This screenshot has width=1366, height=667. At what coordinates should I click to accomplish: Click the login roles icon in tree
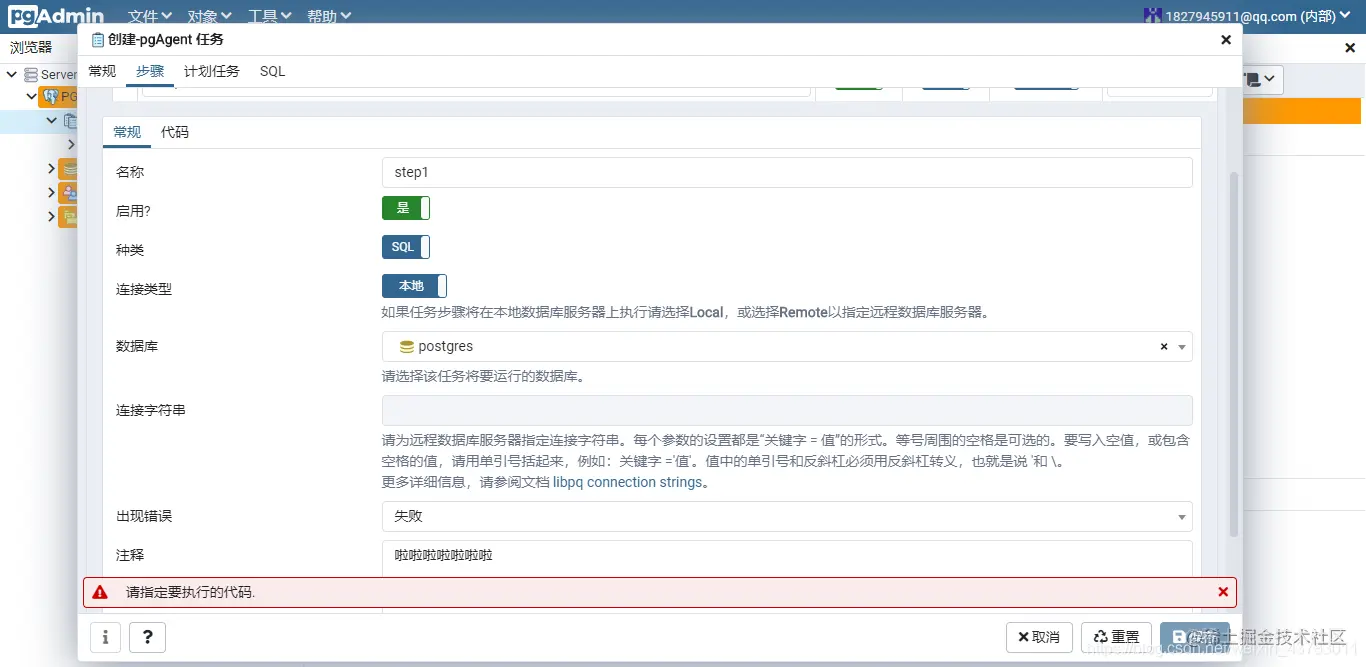point(69,192)
